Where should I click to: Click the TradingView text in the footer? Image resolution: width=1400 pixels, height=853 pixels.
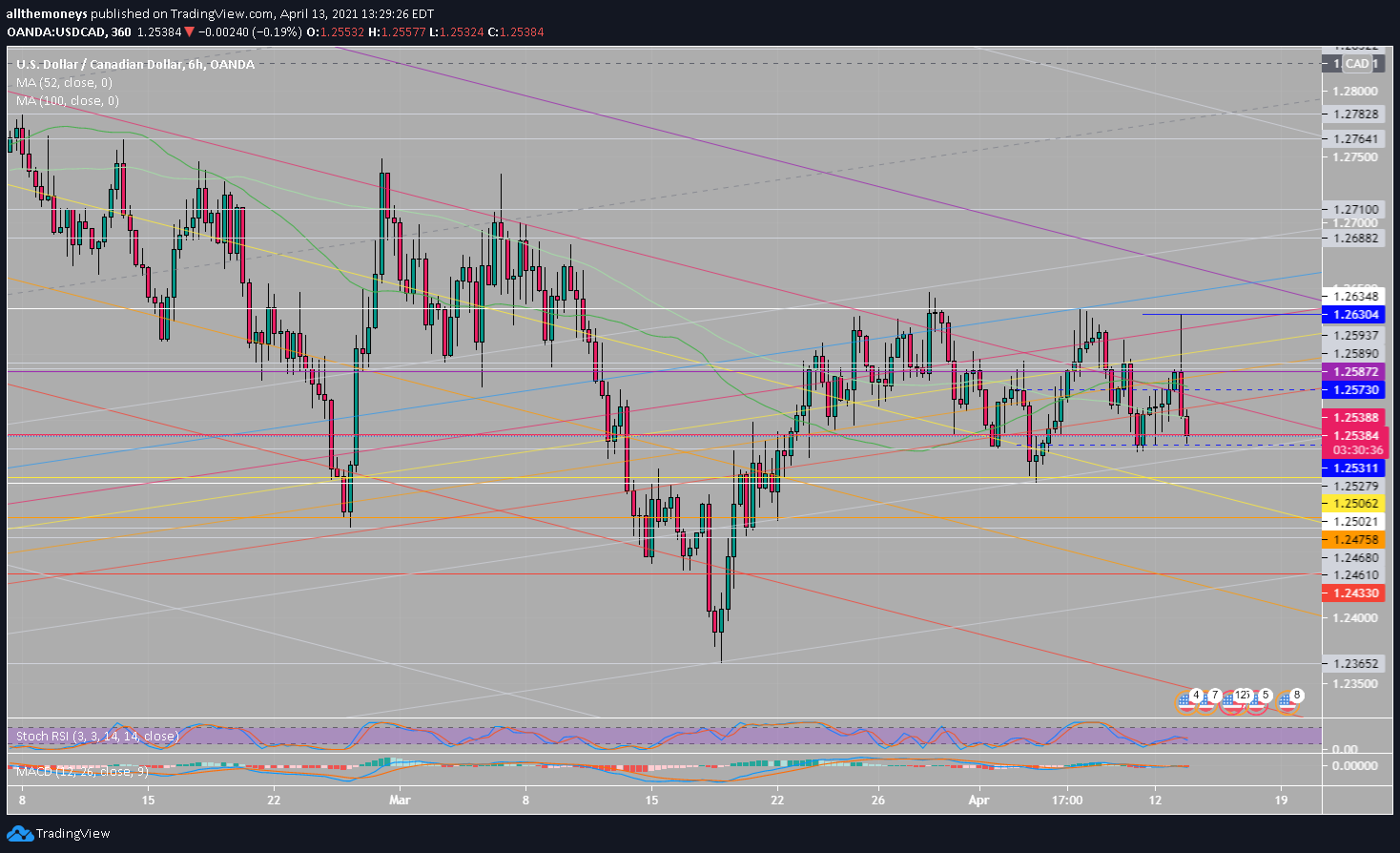tap(72, 834)
